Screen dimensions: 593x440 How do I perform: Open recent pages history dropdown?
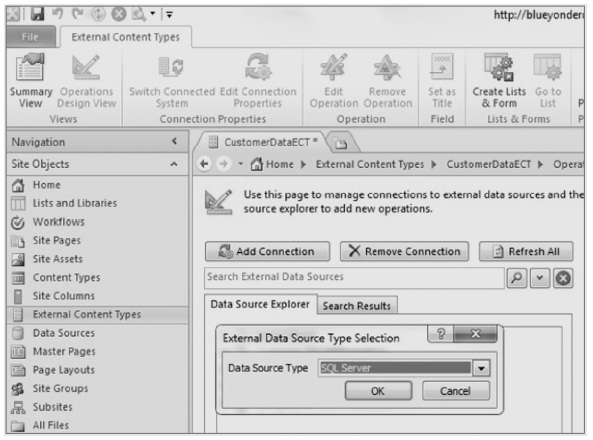click(x=240, y=164)
